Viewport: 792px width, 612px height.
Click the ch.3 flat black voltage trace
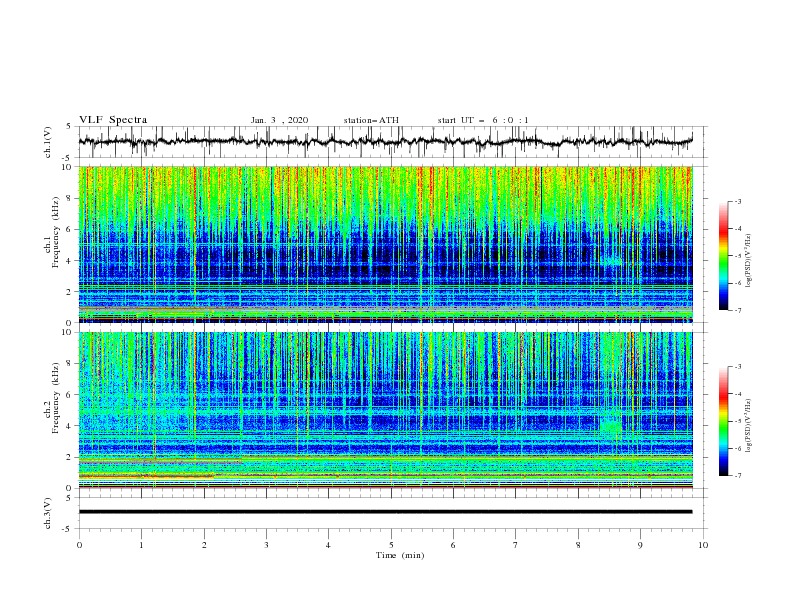(385, 512)
